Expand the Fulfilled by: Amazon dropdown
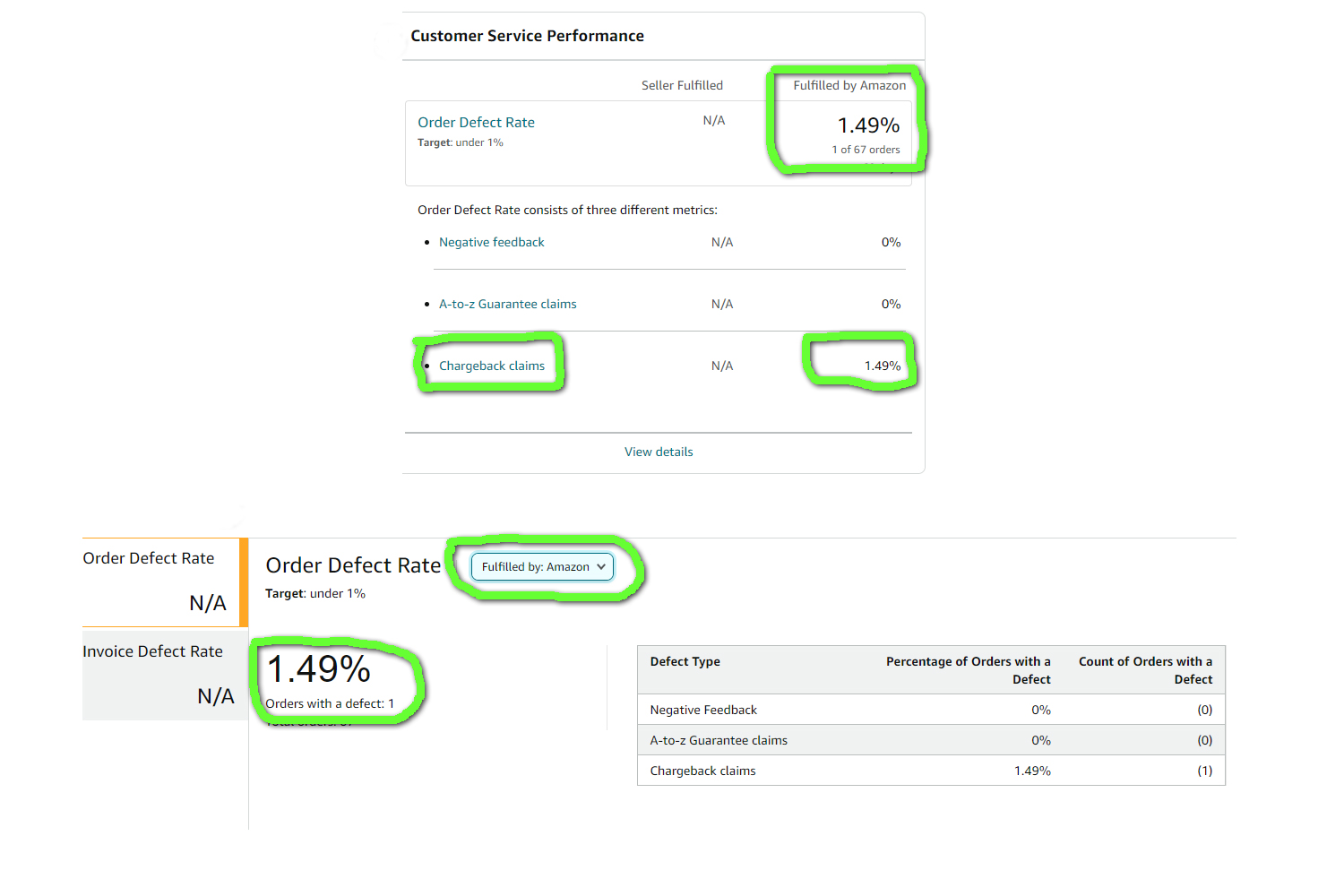The height and width of the screenshot is (896, 1344). 543,567
